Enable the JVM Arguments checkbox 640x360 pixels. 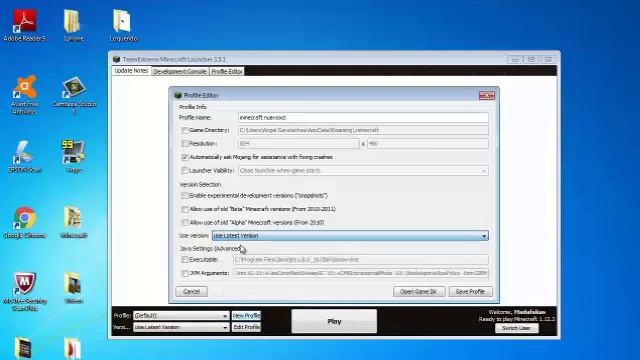click(x=184, y=273)
